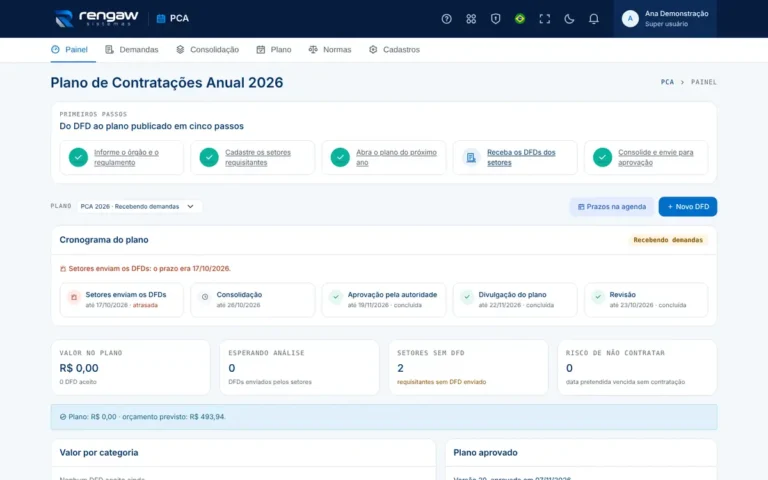Click the 'Plano aprovado' heading
The width and height of the screenshot is (768, 480).
pyautogui.click(x=485, y=453)
